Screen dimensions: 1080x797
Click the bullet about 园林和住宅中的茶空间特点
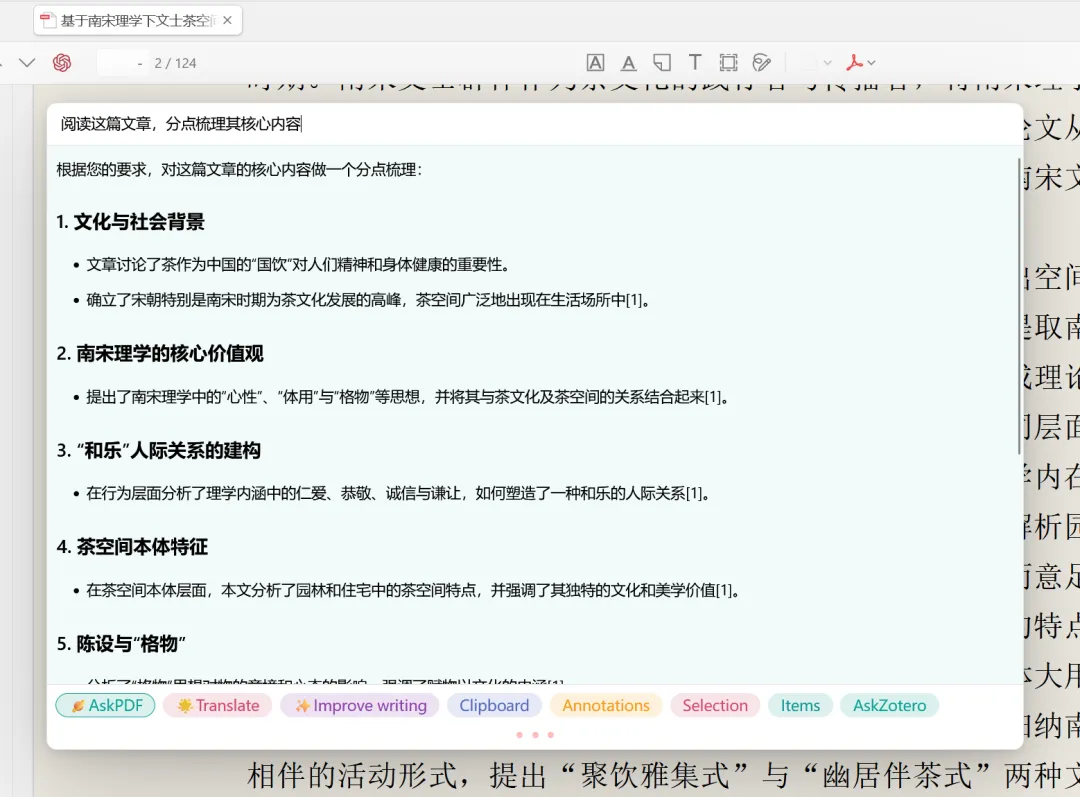[413, 590]
